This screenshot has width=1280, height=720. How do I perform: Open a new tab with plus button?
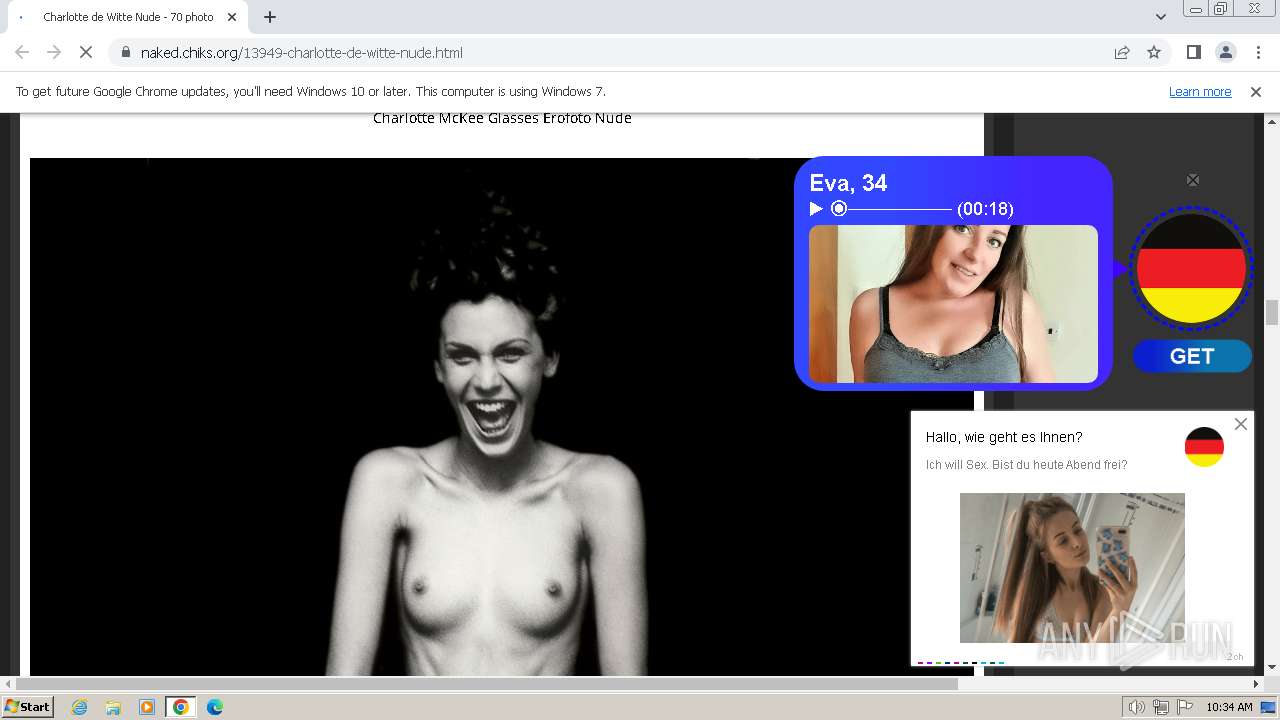(x=270, y=17)
